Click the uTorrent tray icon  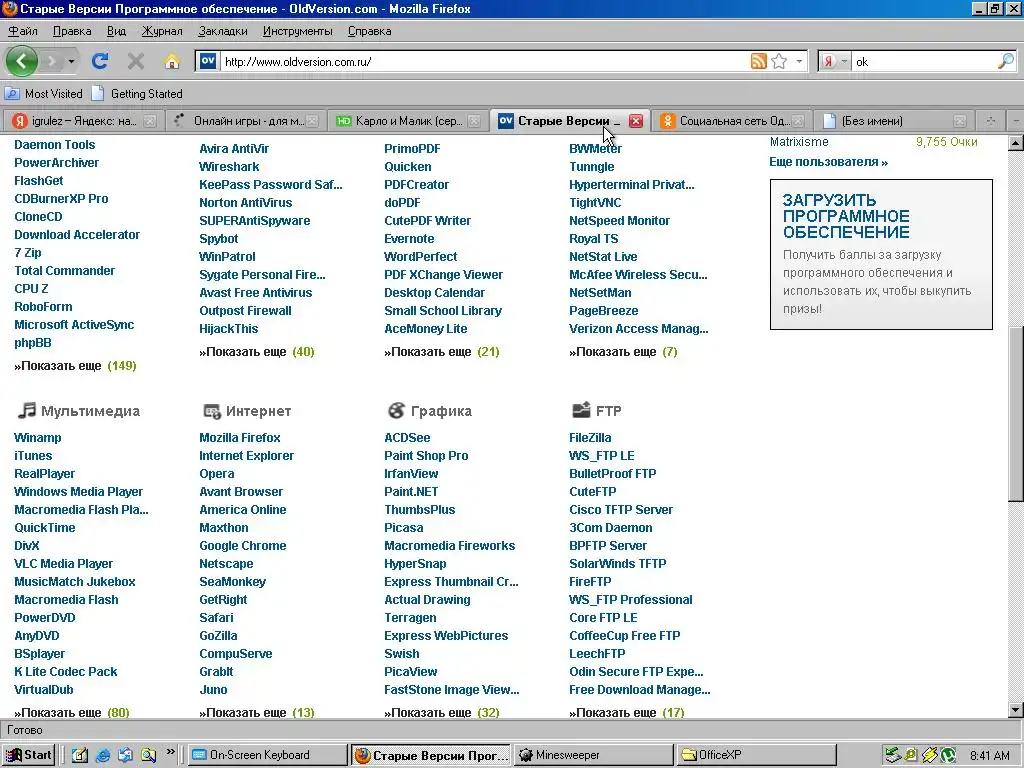(948, 756)
